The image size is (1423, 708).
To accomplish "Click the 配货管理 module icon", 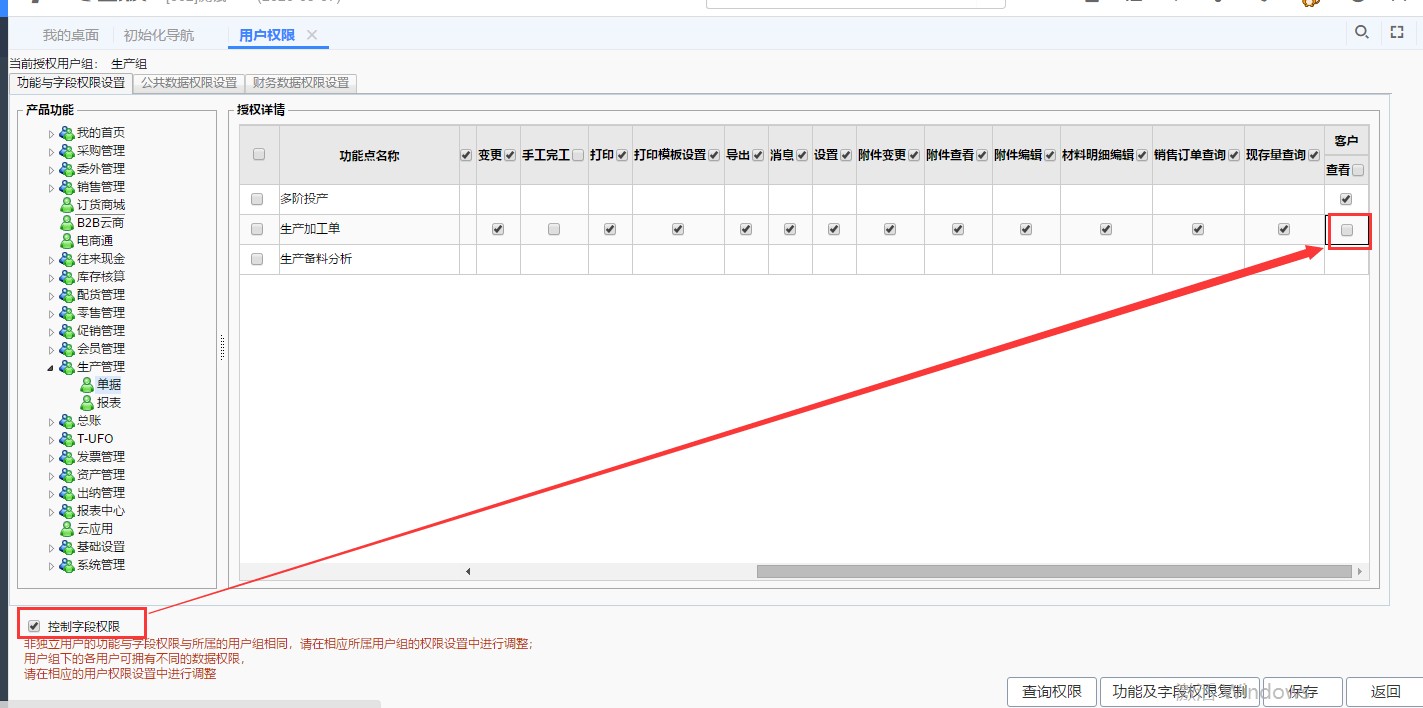I will click(x=67, y=295).
